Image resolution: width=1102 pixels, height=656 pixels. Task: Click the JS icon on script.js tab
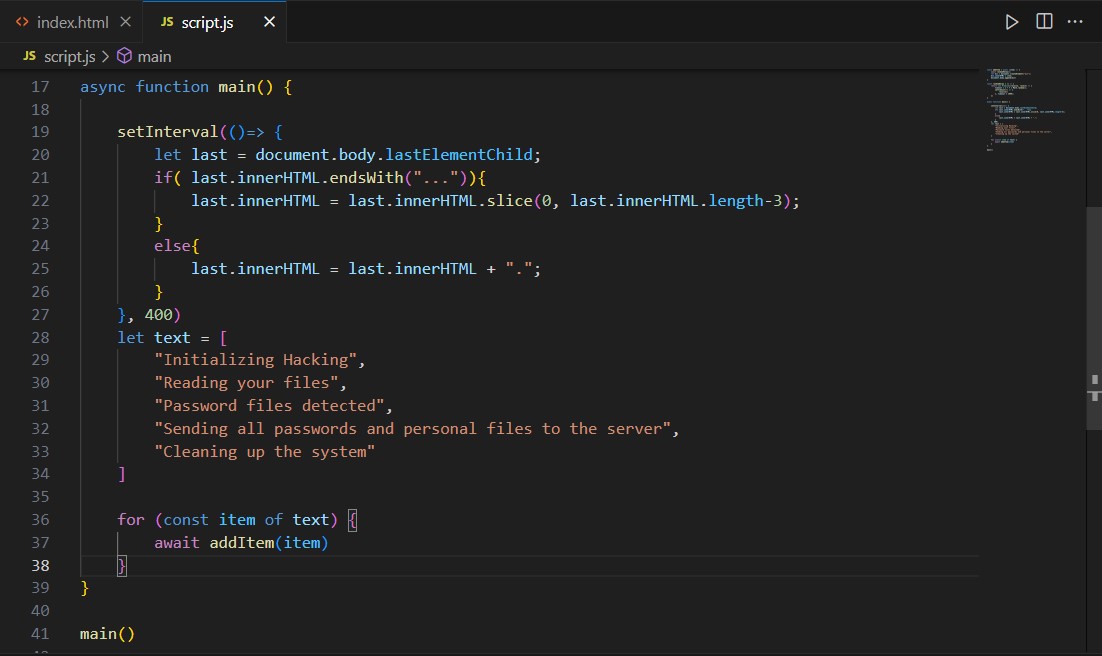click(x=167, y=22)
